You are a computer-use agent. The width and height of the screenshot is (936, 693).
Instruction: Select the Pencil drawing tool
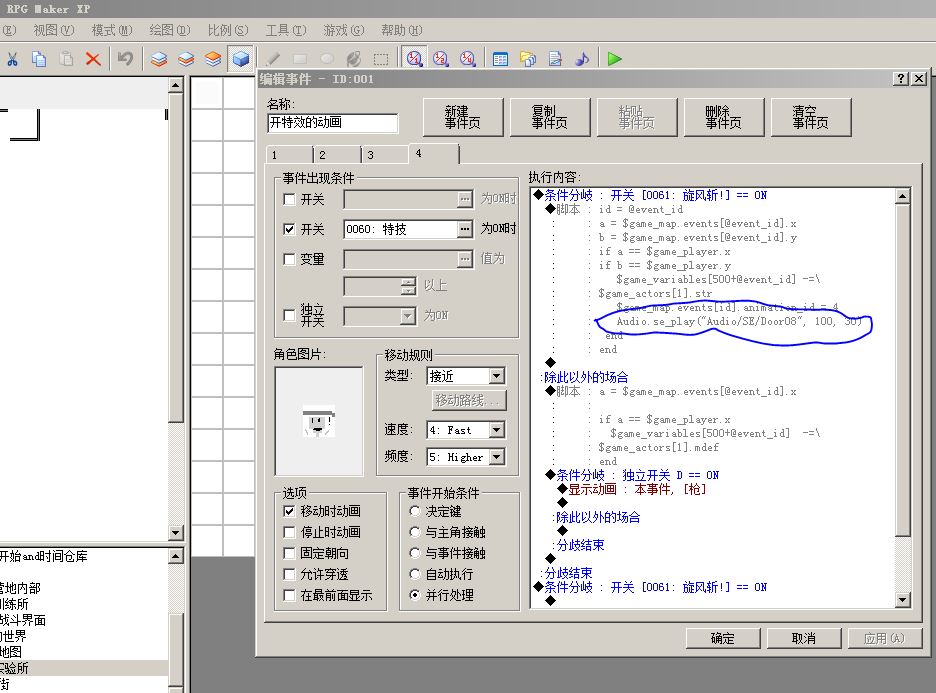(273, 58)
